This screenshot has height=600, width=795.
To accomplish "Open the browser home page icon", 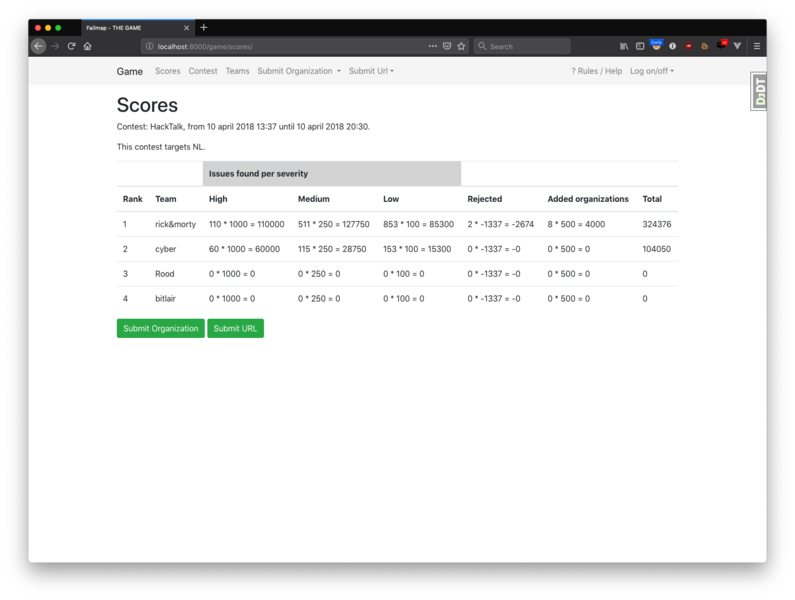I will coord(87,46).
